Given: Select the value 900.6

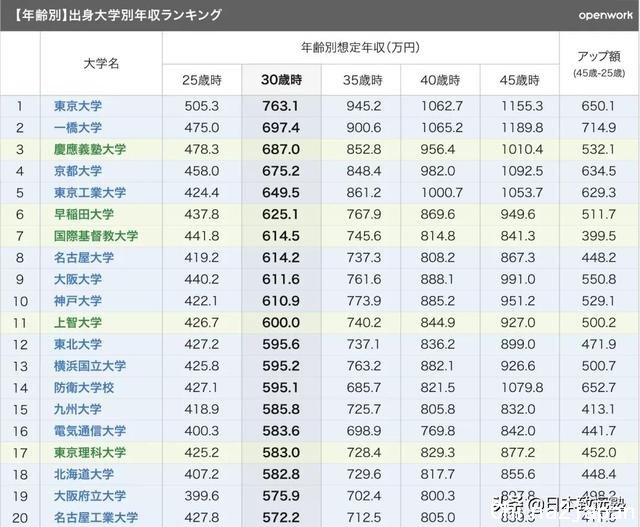Looking at the screenshot, I should point(364,128).
